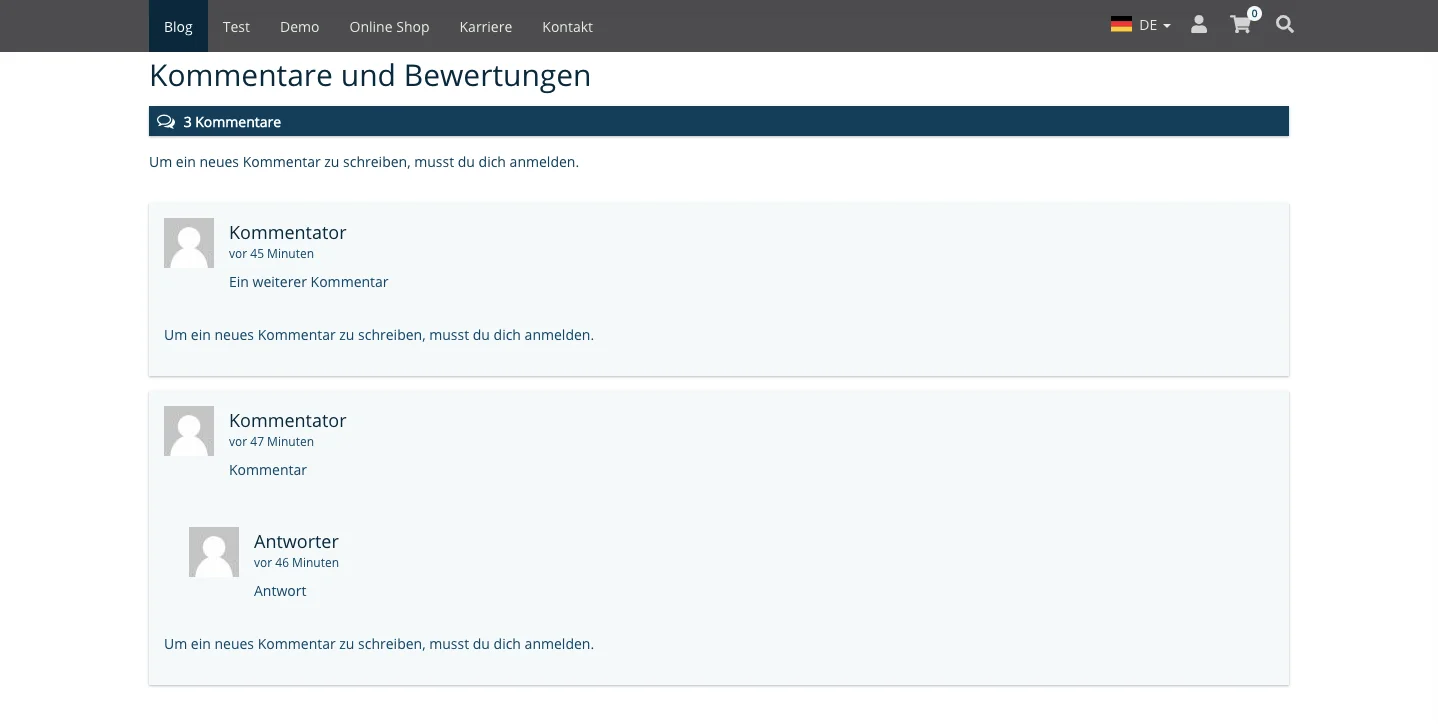Click Antworter's avatar image

(x=213, y=551)
